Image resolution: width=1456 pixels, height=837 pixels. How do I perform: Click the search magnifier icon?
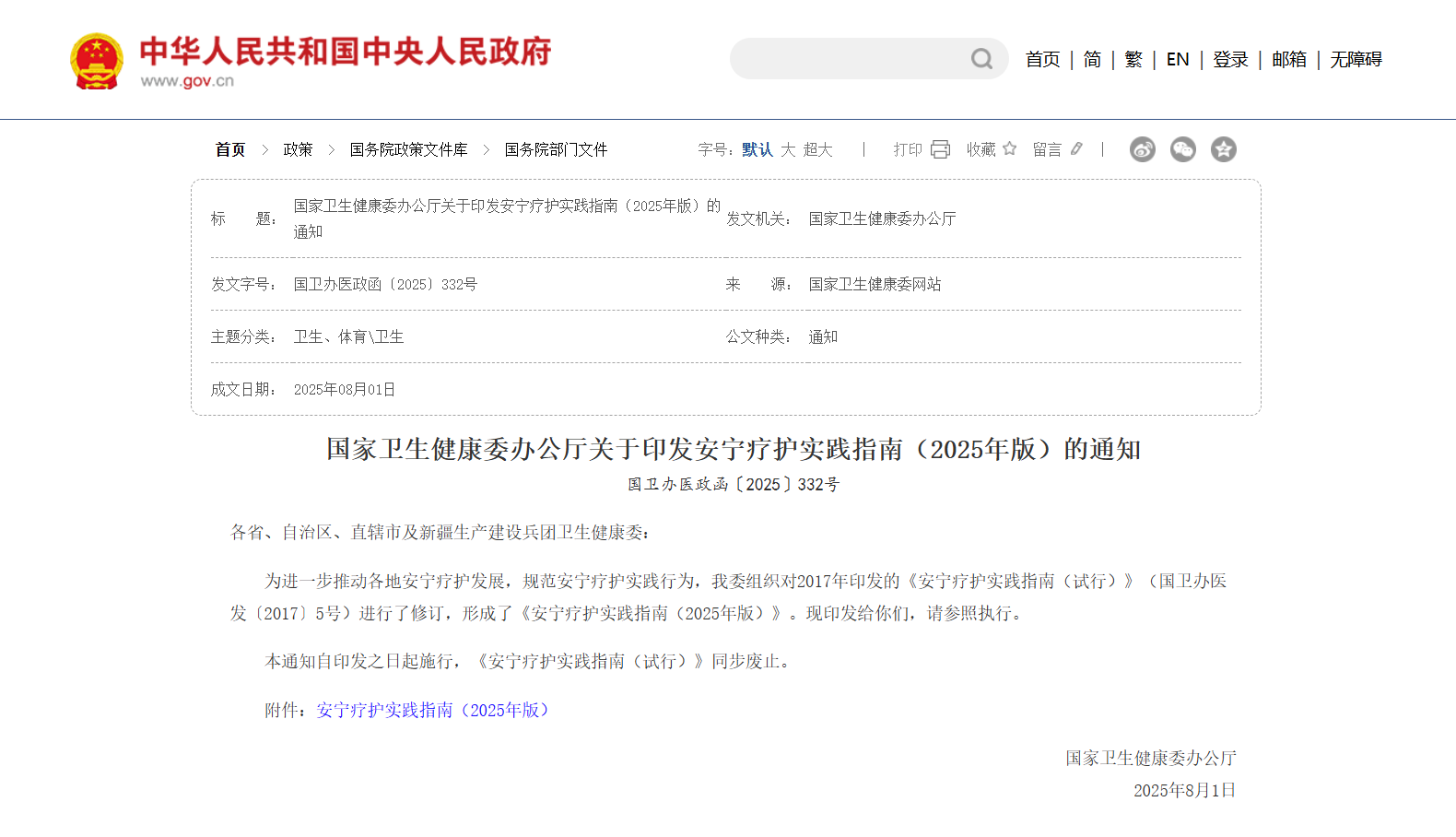[x=981, y=59]
